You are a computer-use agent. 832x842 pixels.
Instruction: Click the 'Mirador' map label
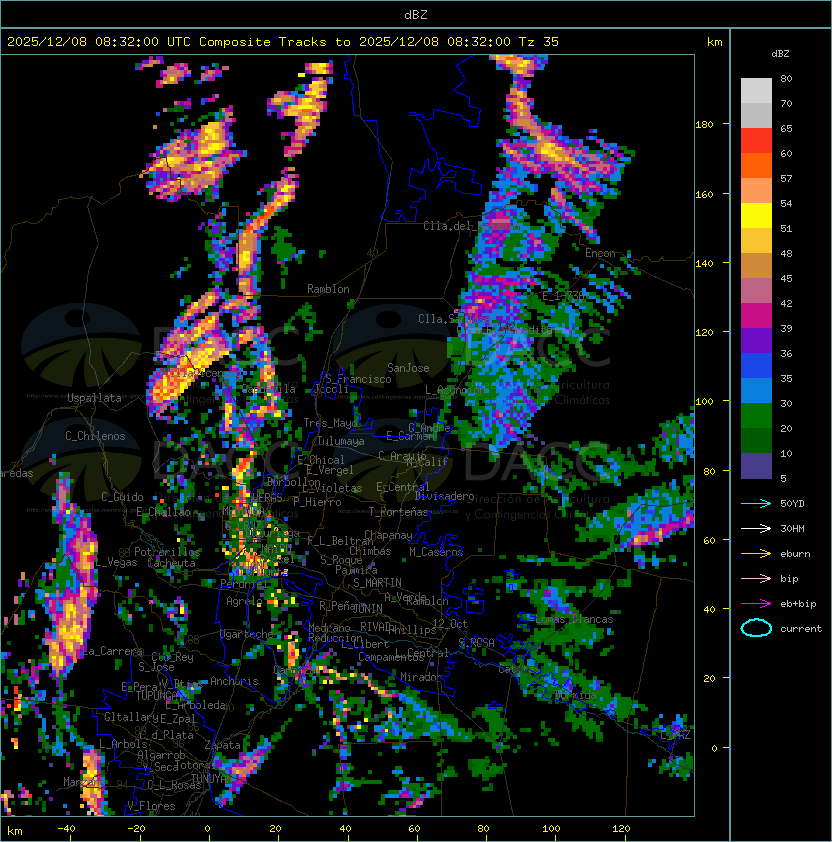[422, 677]
